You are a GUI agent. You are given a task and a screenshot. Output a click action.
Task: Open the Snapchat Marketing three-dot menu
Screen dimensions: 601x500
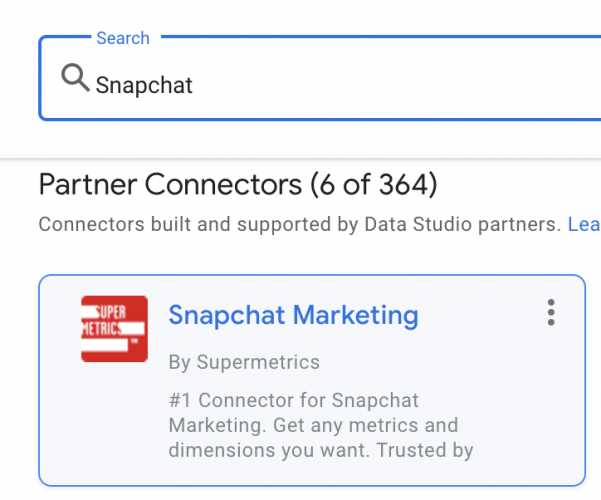[551, 313]
